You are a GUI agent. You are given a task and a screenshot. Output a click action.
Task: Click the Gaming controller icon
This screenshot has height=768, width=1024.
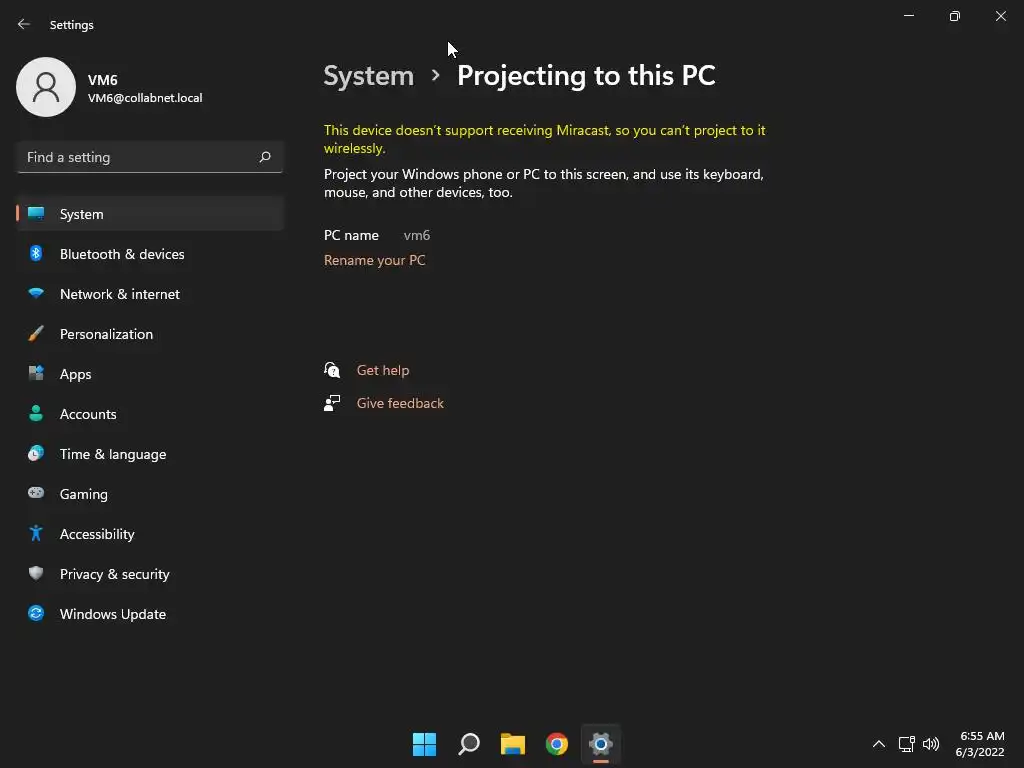pyautogui.click(x=36, y=494)
